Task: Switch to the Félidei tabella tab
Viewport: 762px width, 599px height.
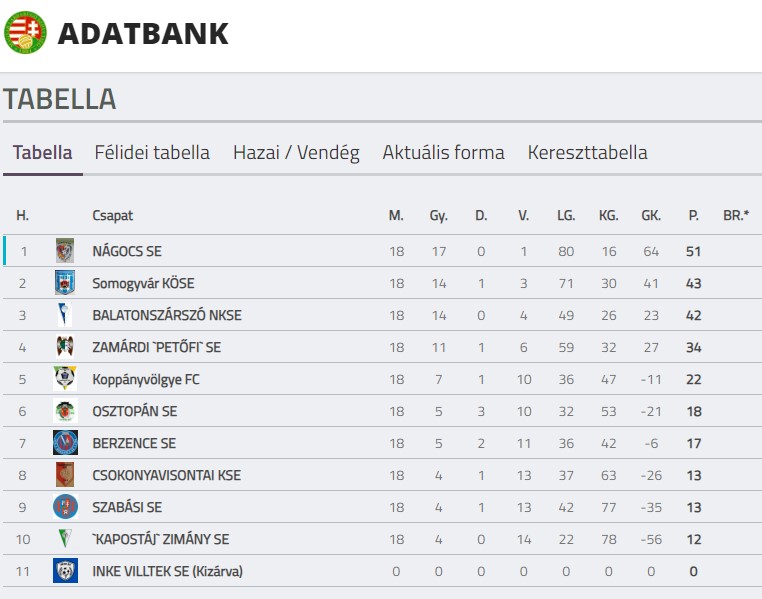Action: tap(152, 153)
